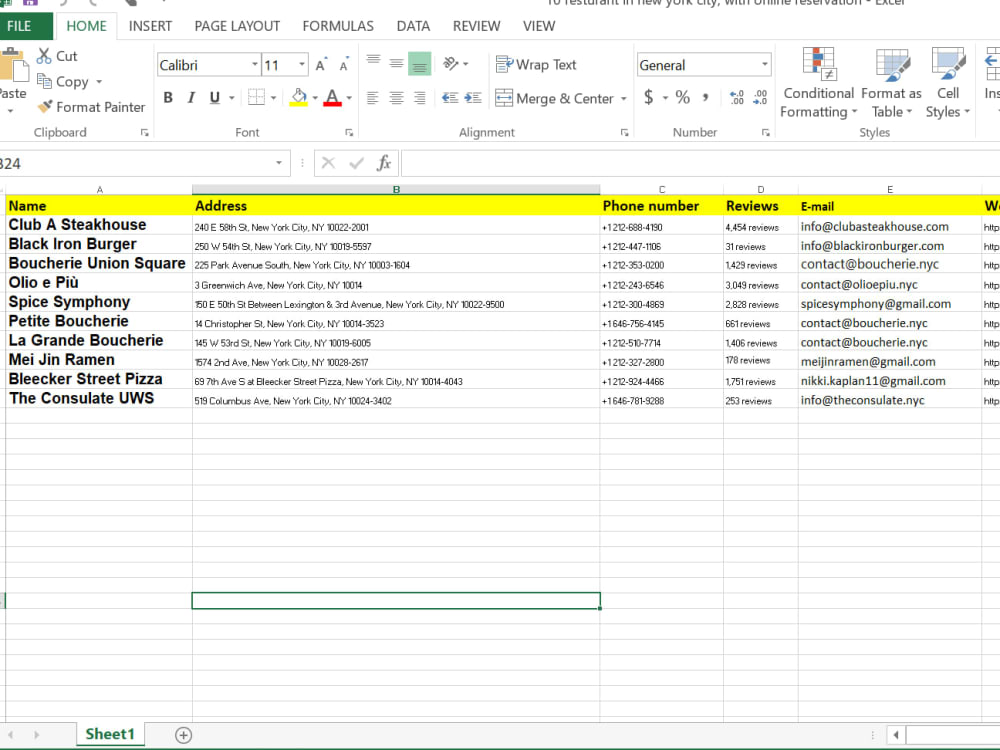1000x750 pixels.
Task: Click into the formula bar input
Action: 700,163
